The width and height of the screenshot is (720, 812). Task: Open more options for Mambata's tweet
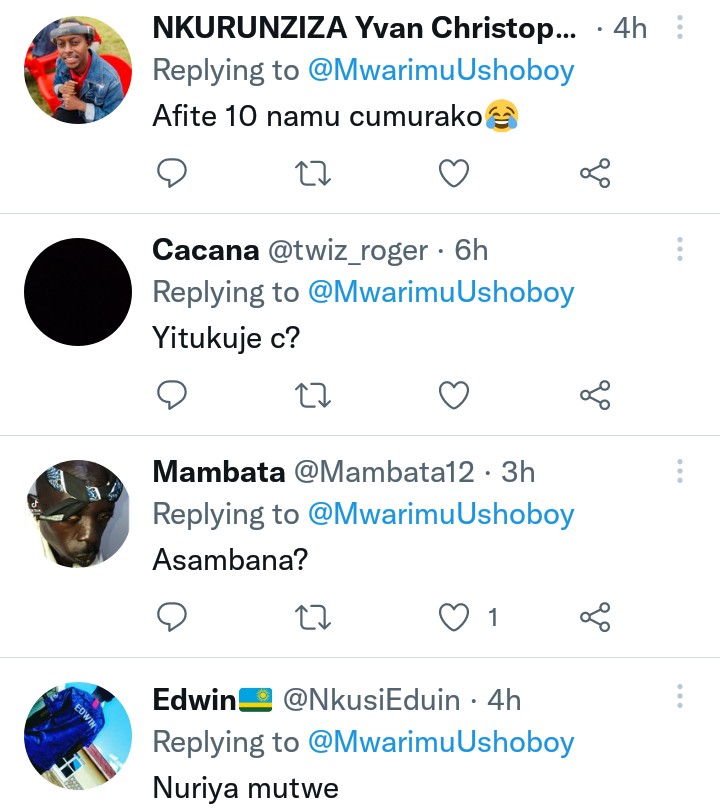coord(680,472)
